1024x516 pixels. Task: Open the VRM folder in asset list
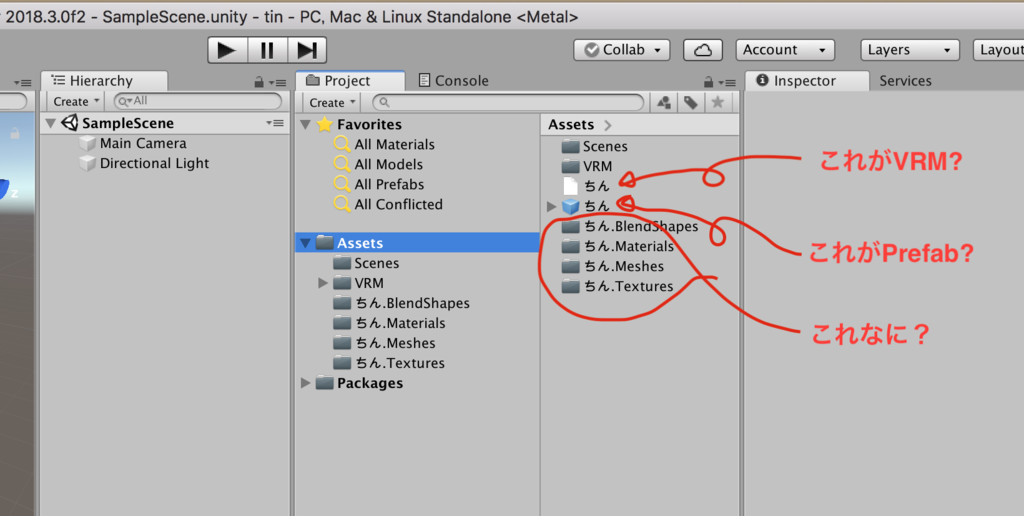coord(597,166)
